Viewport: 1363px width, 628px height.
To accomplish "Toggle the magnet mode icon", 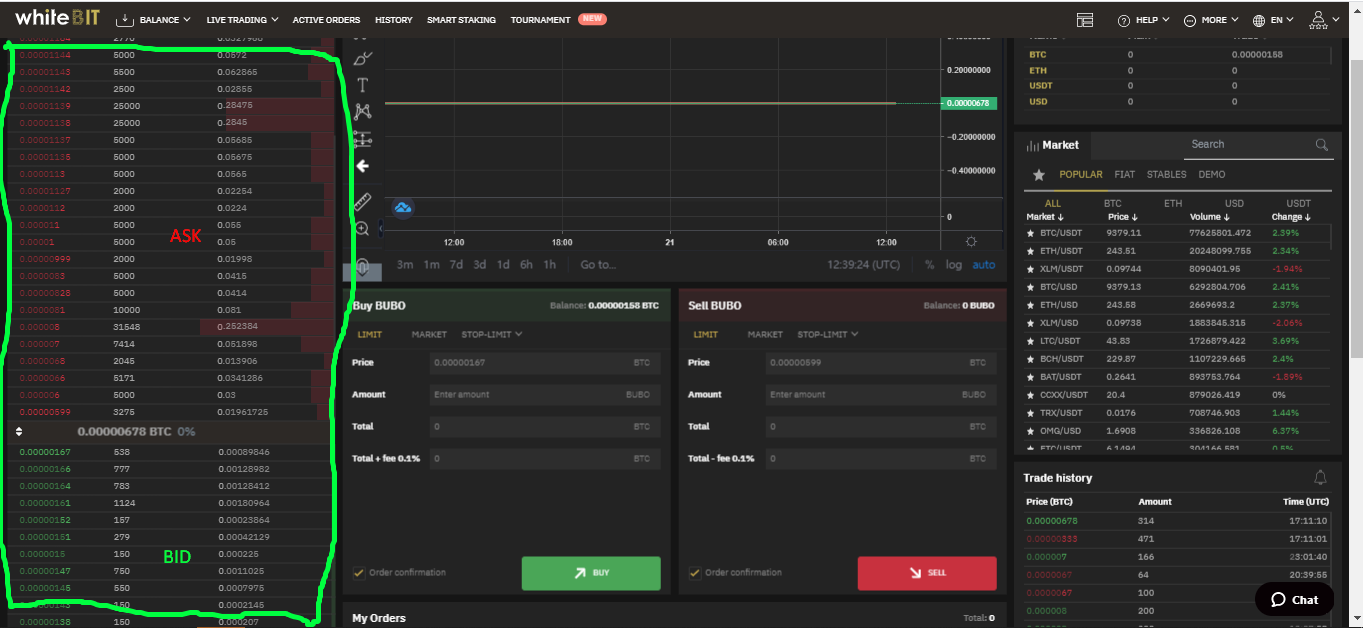I will (x=363, y=266).
